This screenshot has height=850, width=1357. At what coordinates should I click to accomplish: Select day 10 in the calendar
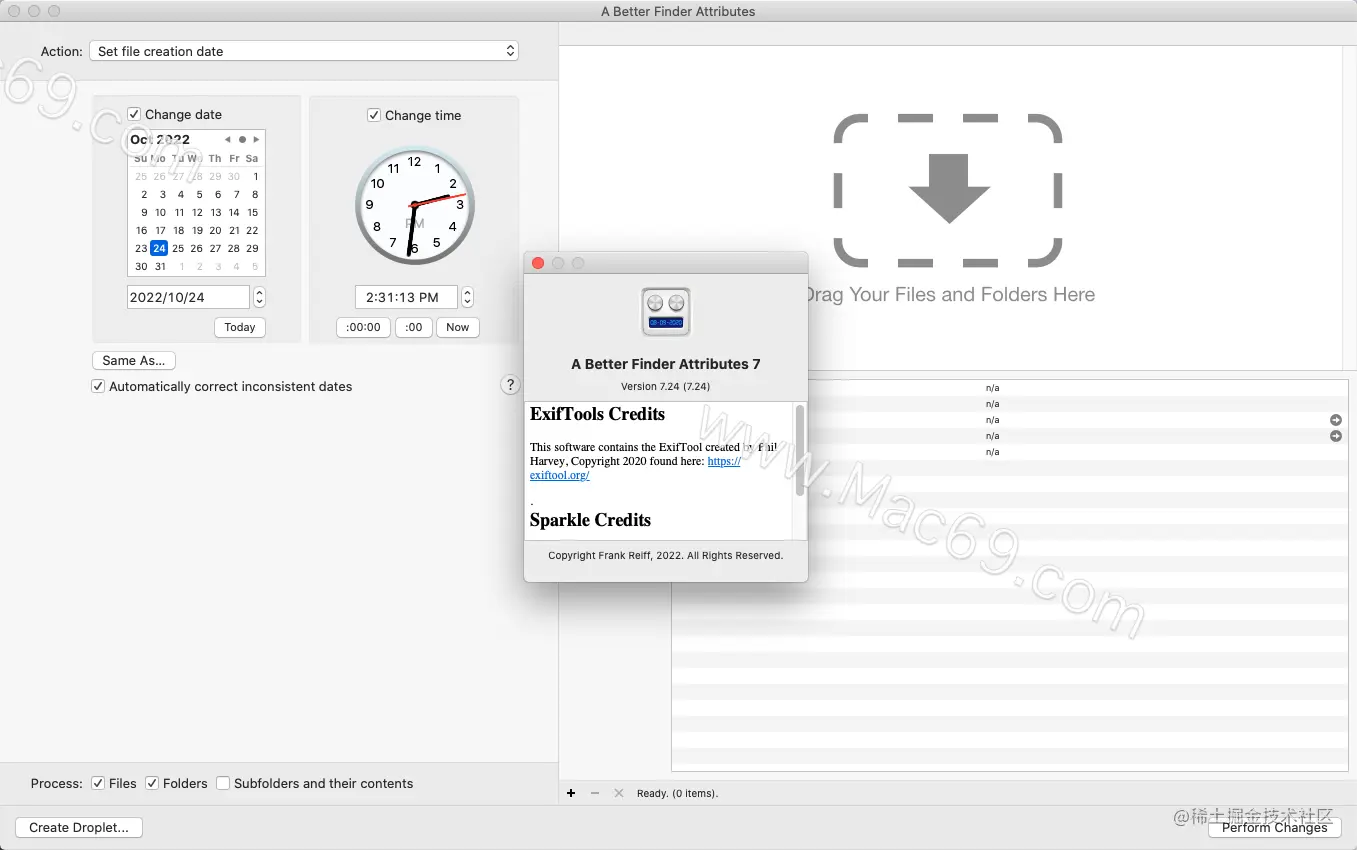tap(160, 212)
